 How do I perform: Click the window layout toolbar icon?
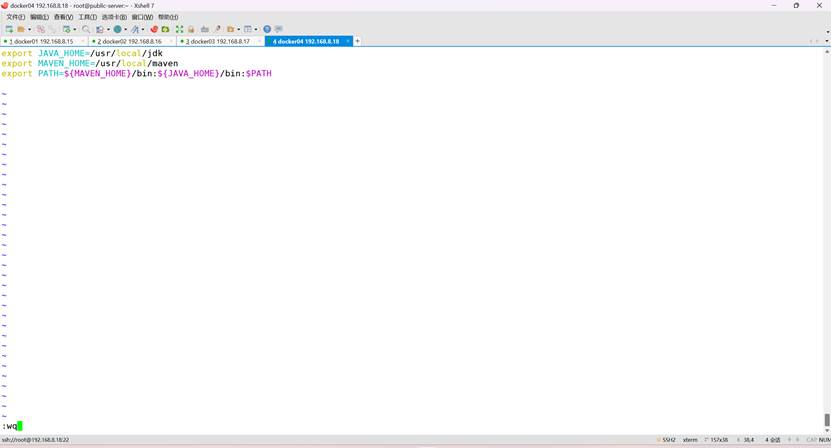coord(247,29)
